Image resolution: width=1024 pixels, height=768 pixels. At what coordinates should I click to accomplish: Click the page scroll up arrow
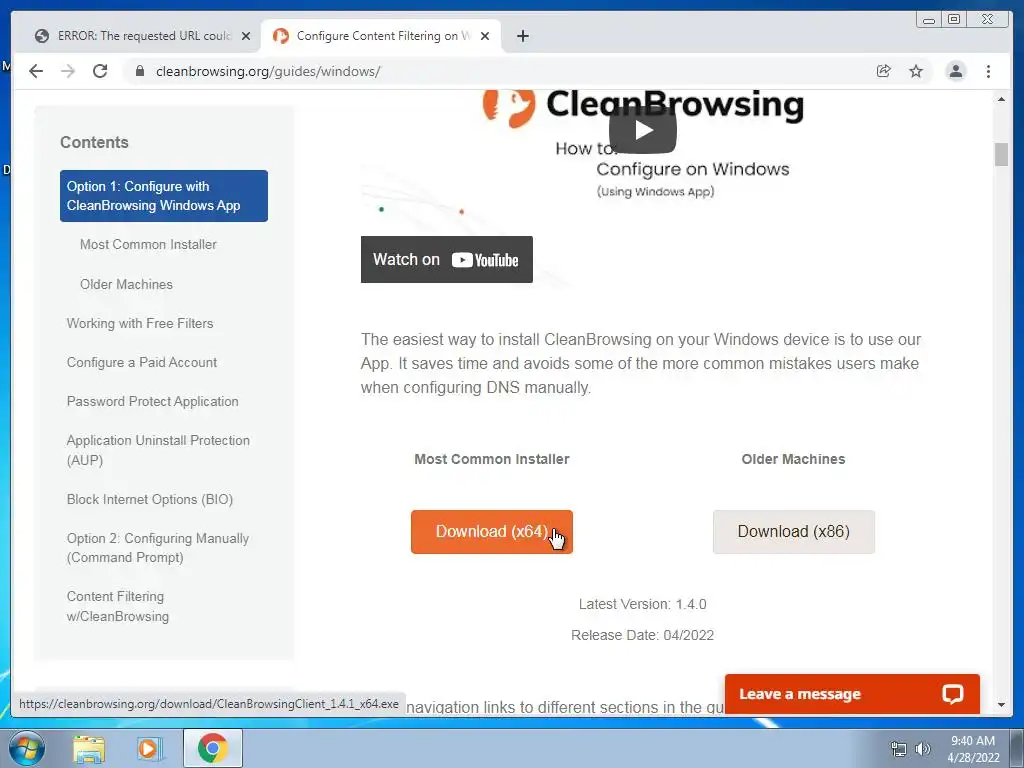(x=1001, y=99)
